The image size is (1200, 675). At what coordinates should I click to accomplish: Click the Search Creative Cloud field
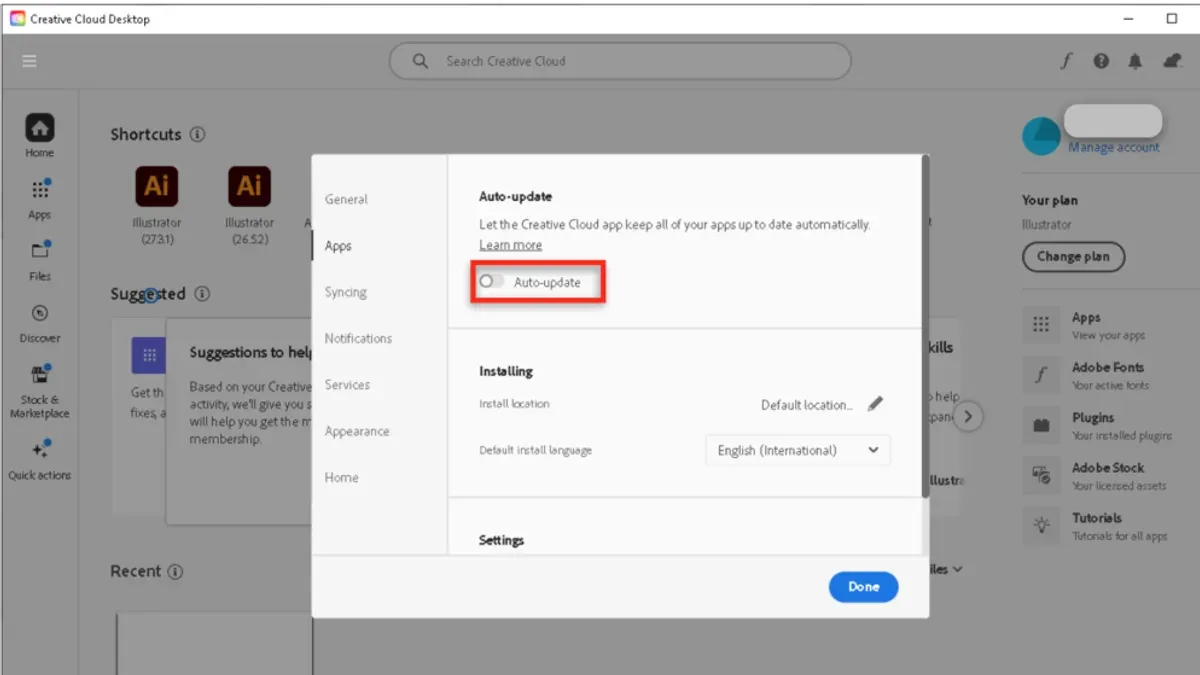(620, 61)
